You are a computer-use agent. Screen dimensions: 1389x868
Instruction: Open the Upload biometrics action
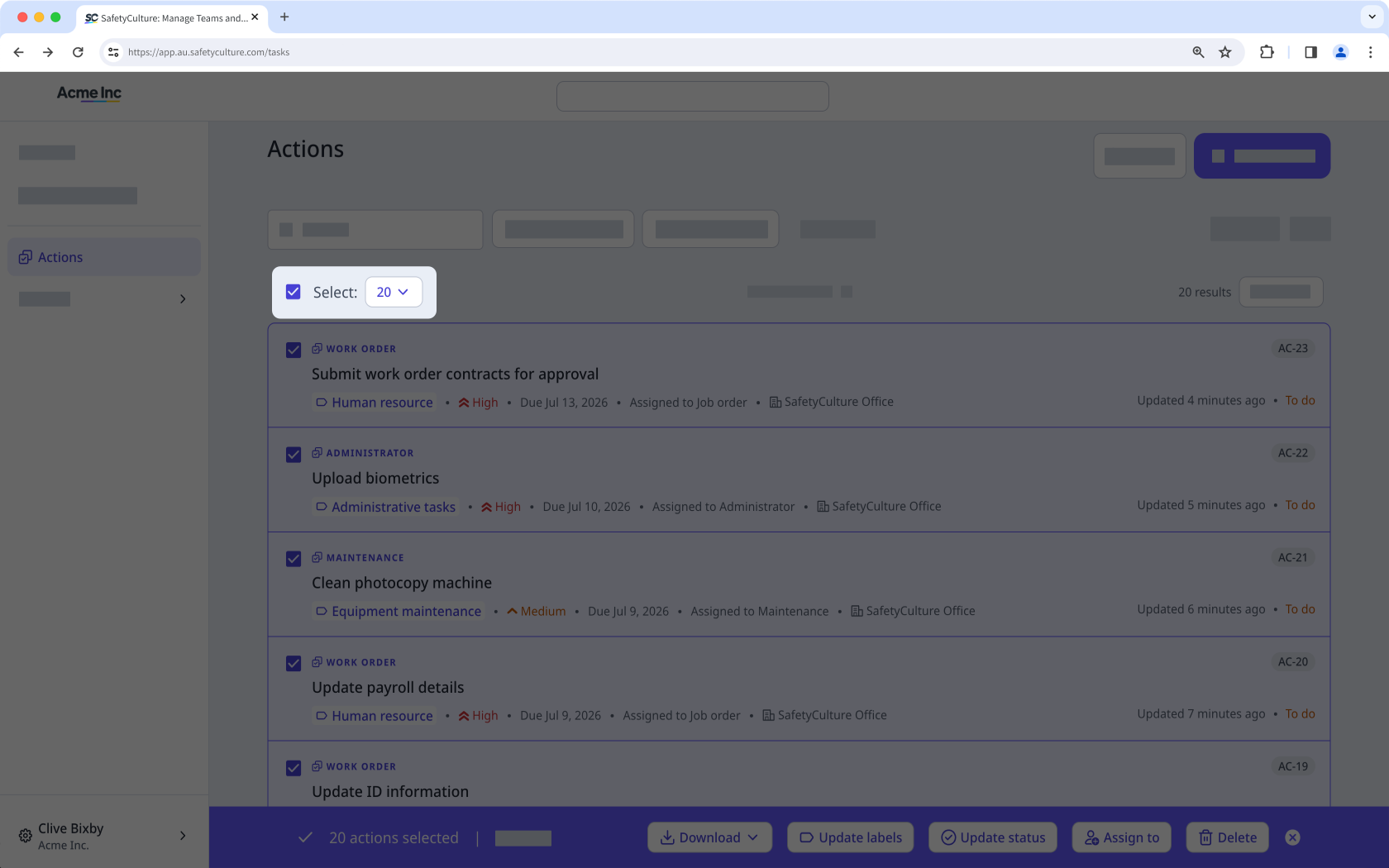pos(375,478)
